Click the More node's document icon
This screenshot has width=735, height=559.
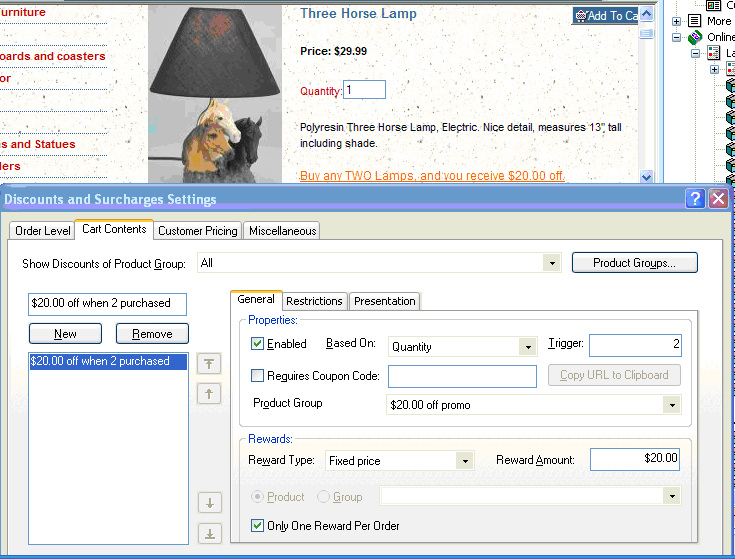pos(694,21)
